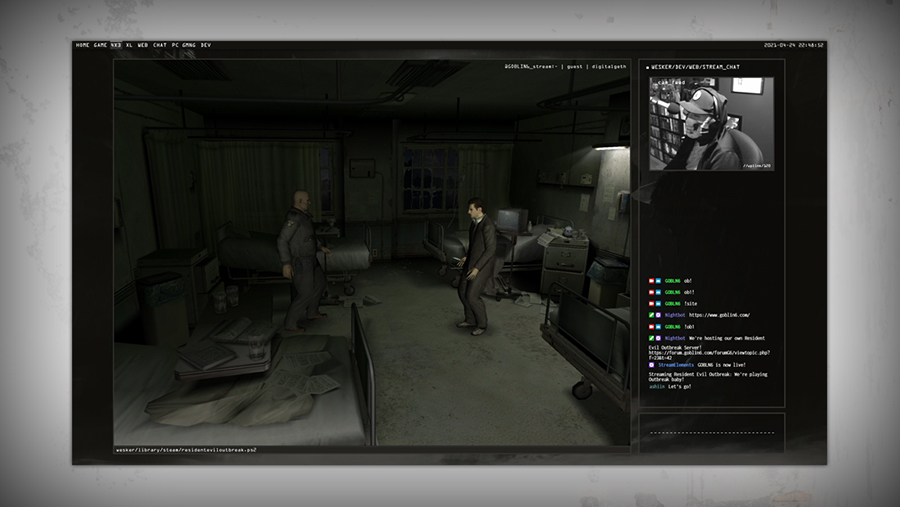Click the purple badge beside StreamElements
Image resolution: width=900 pixels, height=507 pixels.
651,365
